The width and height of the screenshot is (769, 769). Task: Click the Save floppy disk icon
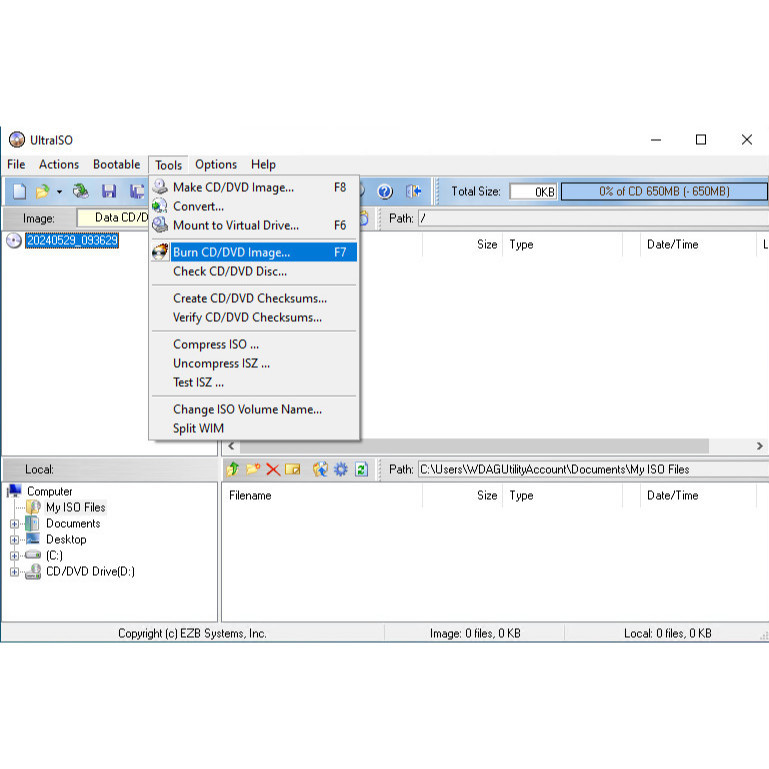point(109,191)
